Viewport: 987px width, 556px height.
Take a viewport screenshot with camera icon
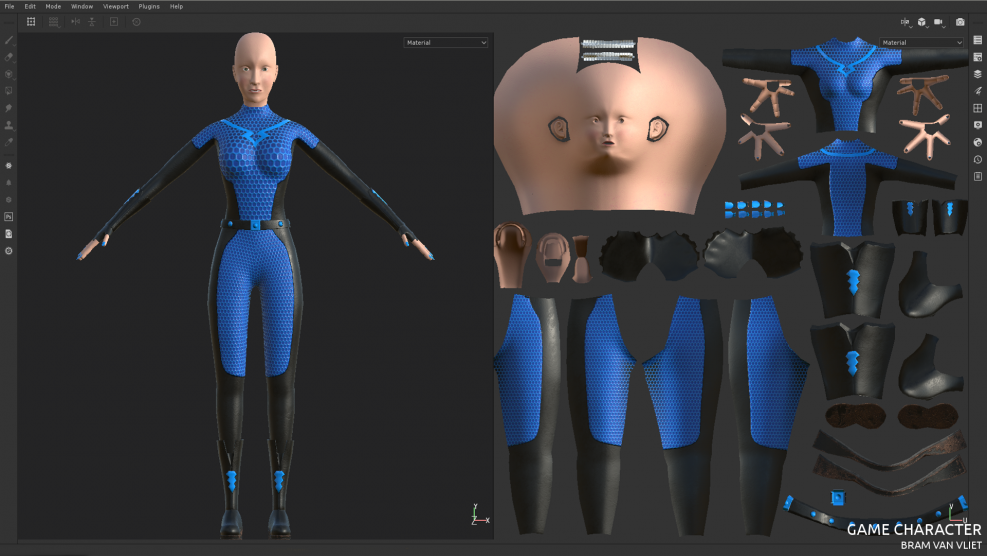tap(960, 21)
